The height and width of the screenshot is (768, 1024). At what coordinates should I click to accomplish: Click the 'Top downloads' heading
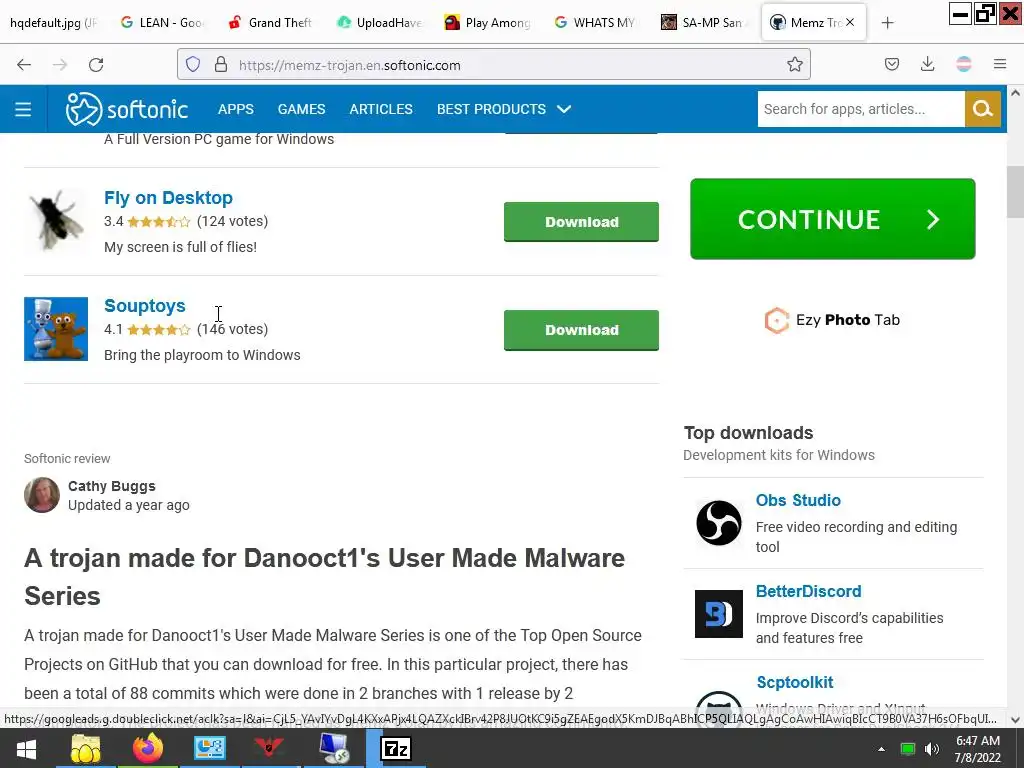point(748,433)
